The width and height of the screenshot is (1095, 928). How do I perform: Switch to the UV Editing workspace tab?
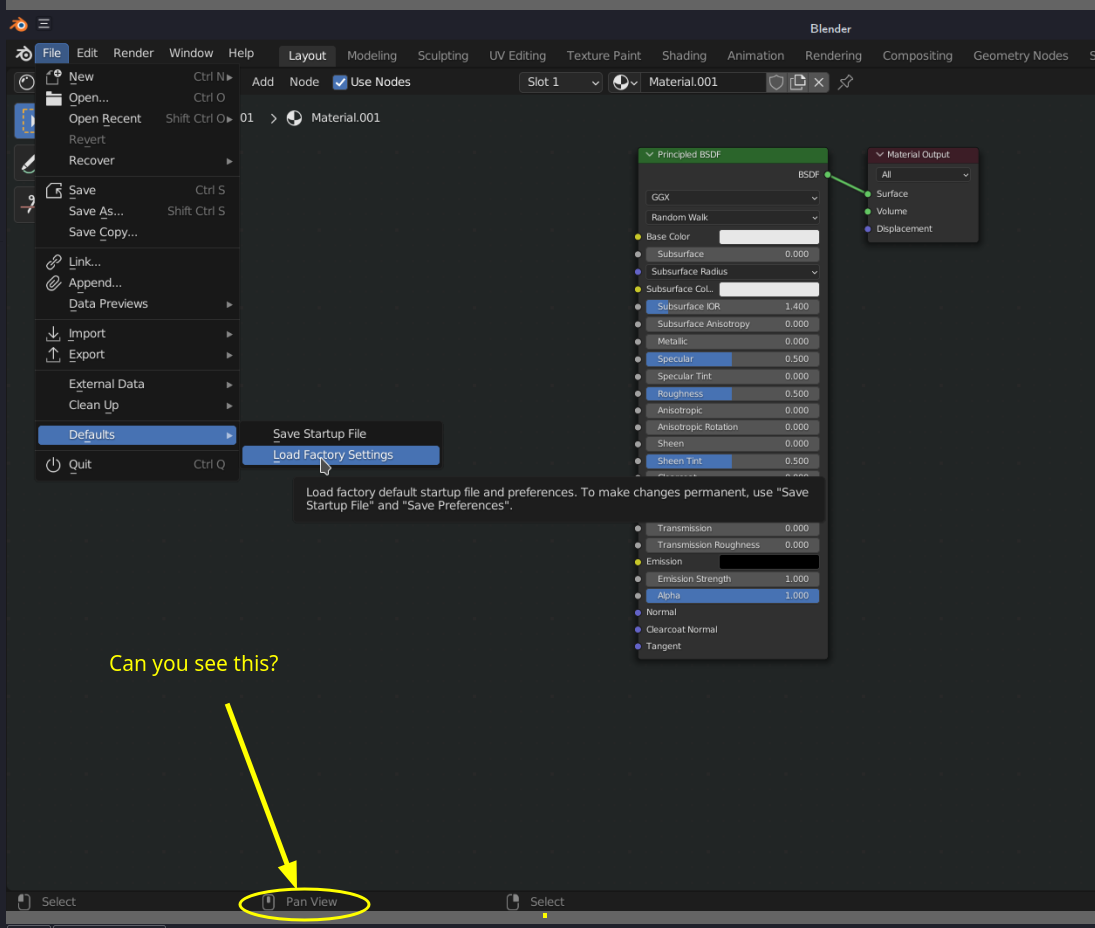click(517, 56)
